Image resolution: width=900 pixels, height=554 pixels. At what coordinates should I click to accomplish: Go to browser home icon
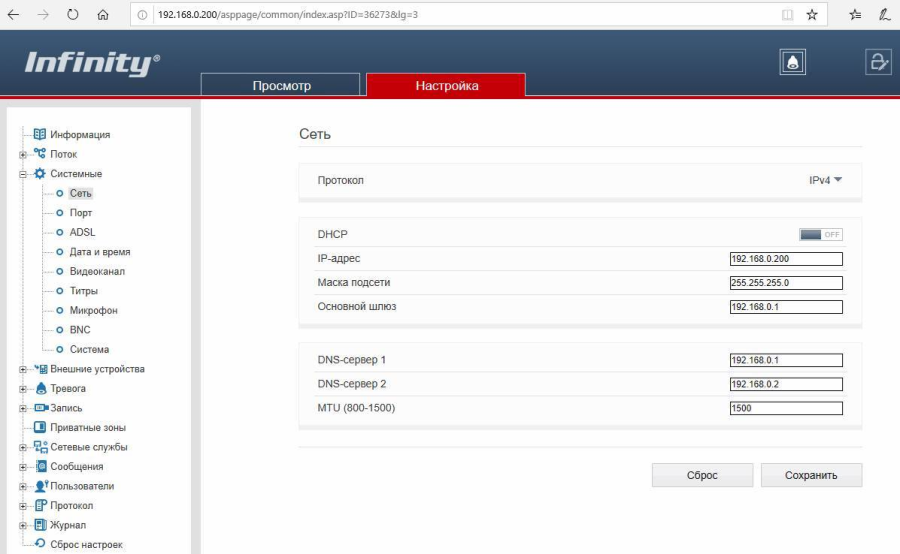103,15
